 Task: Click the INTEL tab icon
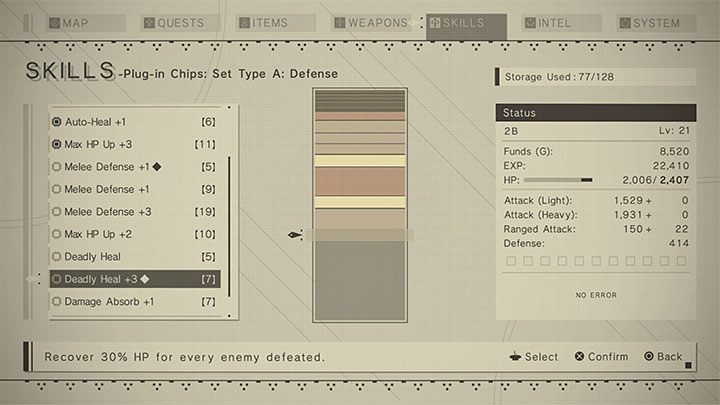(x=530, y=23)
